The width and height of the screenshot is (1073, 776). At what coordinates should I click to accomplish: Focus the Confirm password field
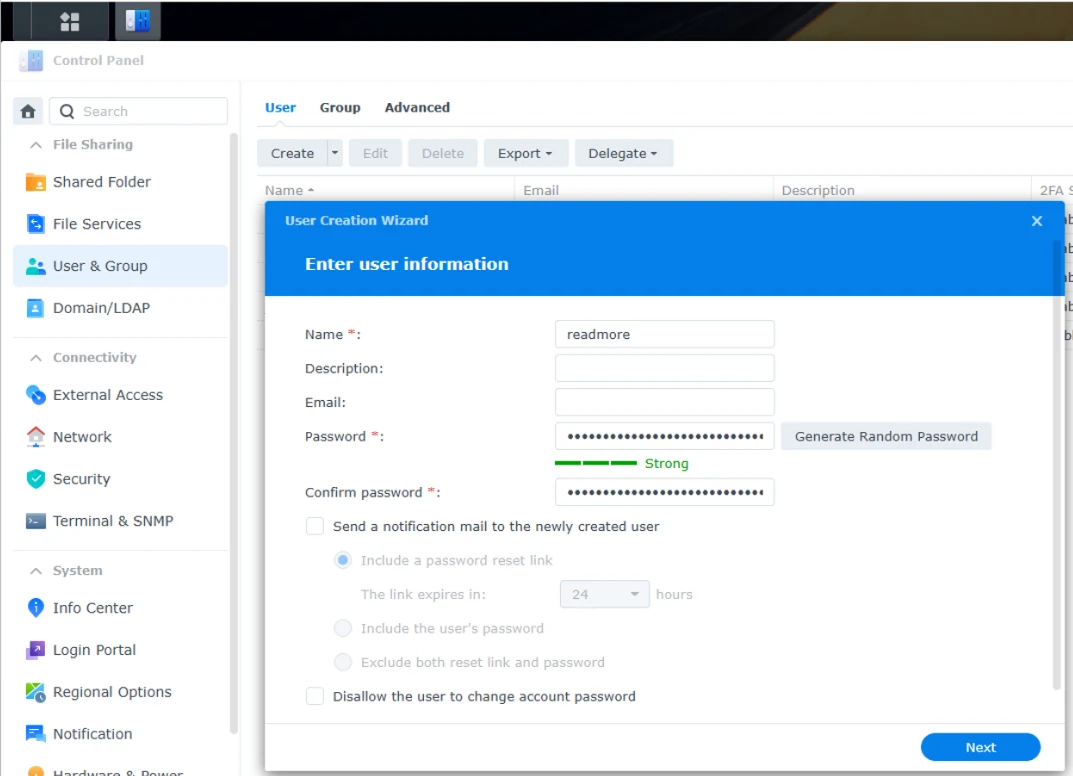(664, 492)
